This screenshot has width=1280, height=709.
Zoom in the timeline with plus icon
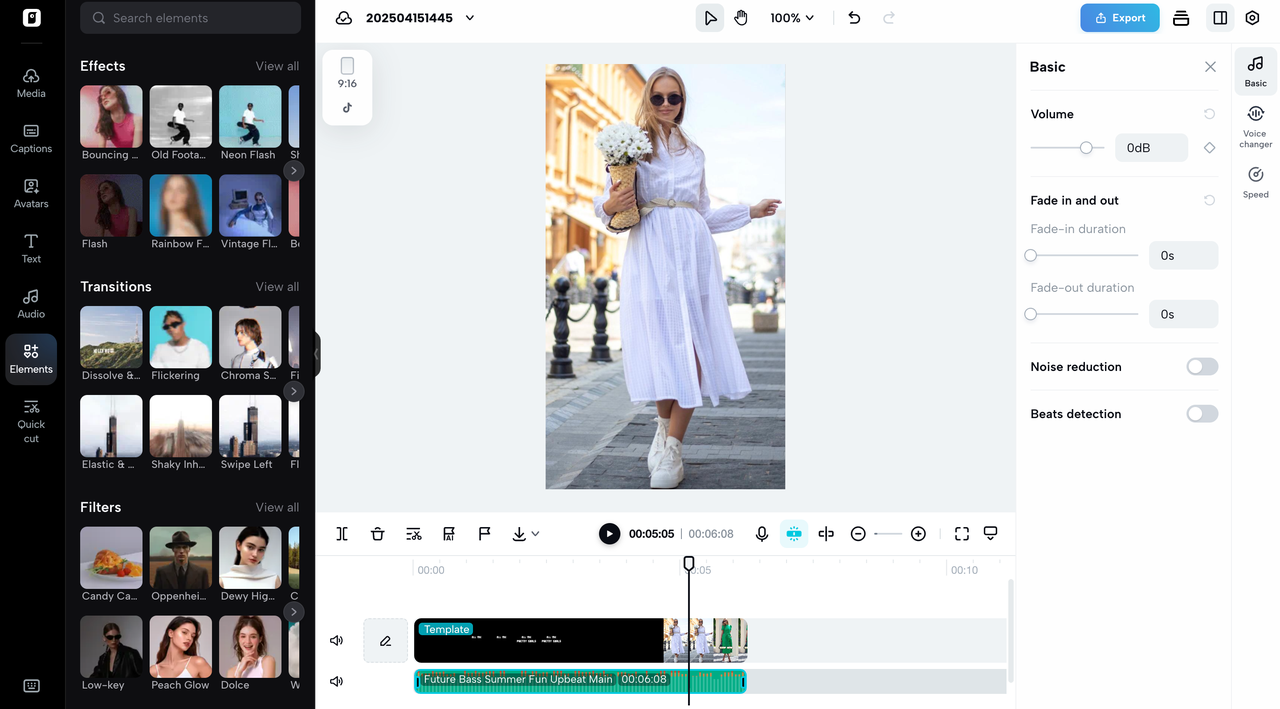[918, 534]
